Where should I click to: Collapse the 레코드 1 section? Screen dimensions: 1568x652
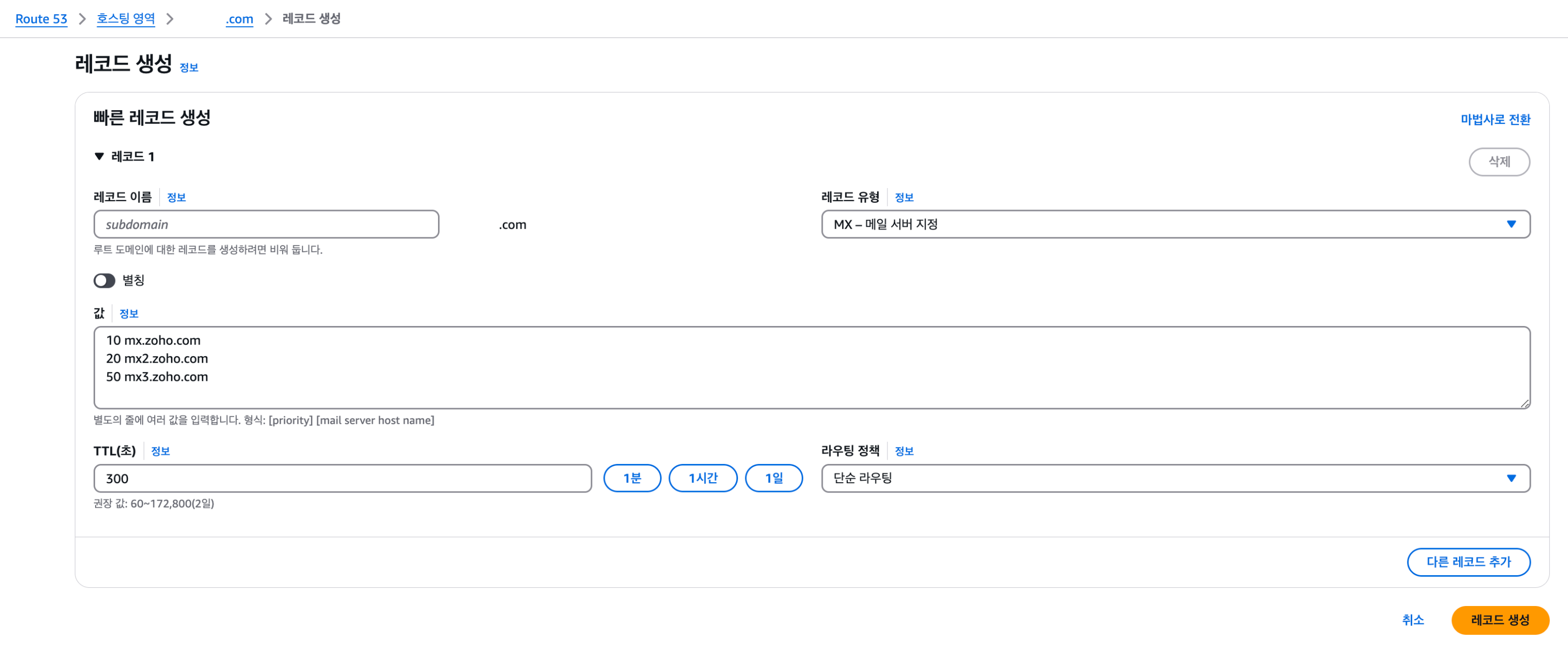click(99, 157)
